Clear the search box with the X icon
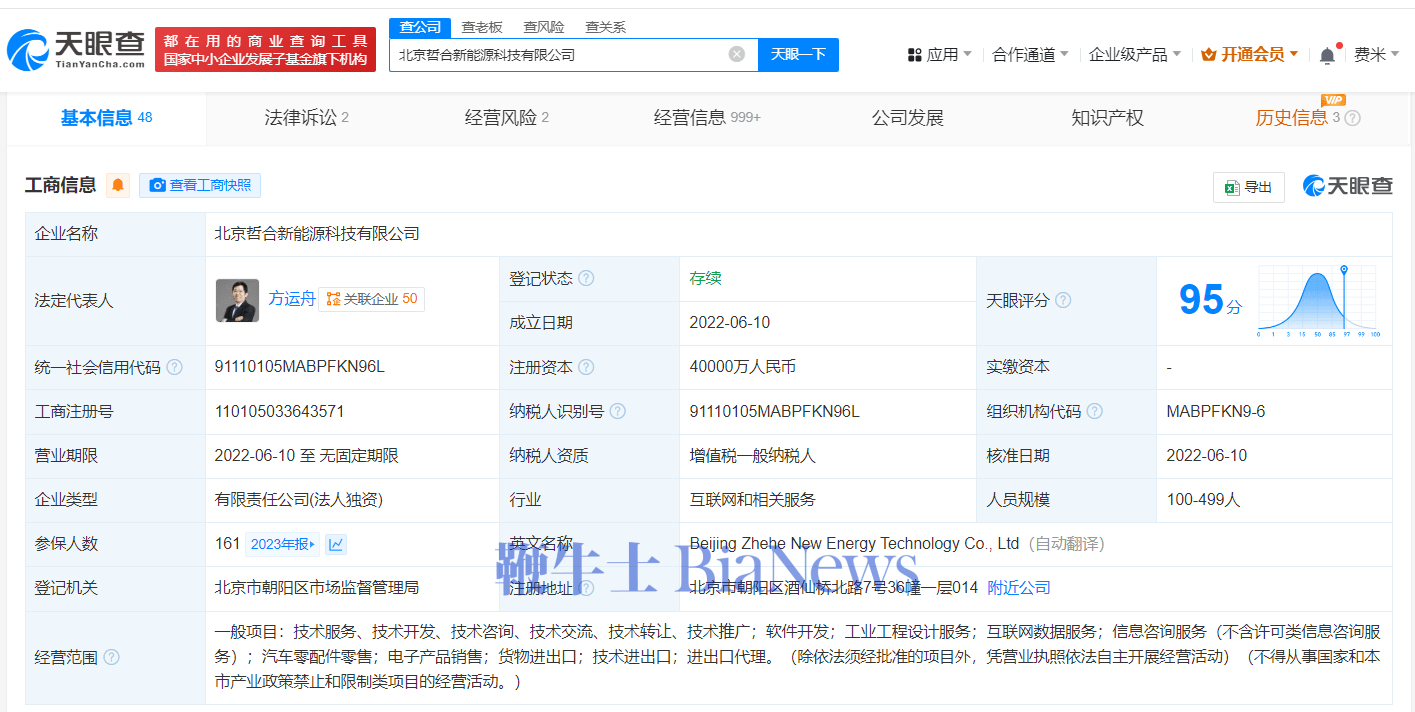Screen dimensions: 1415x712 pyautogui.click(x=737, y=54)
